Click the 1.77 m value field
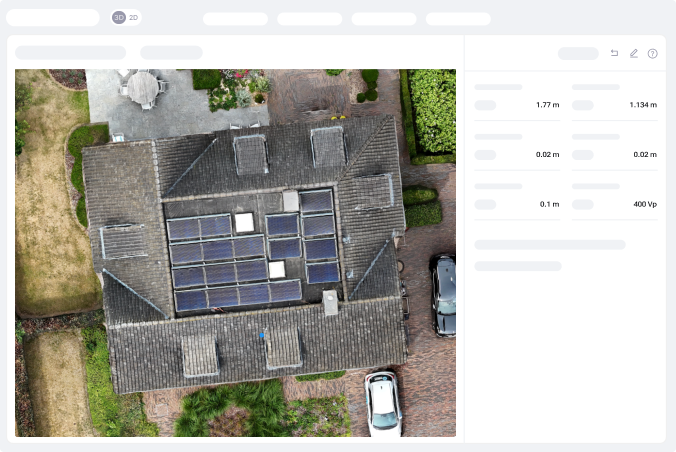Viewport: 676px width, 452px height. (546, 105)
